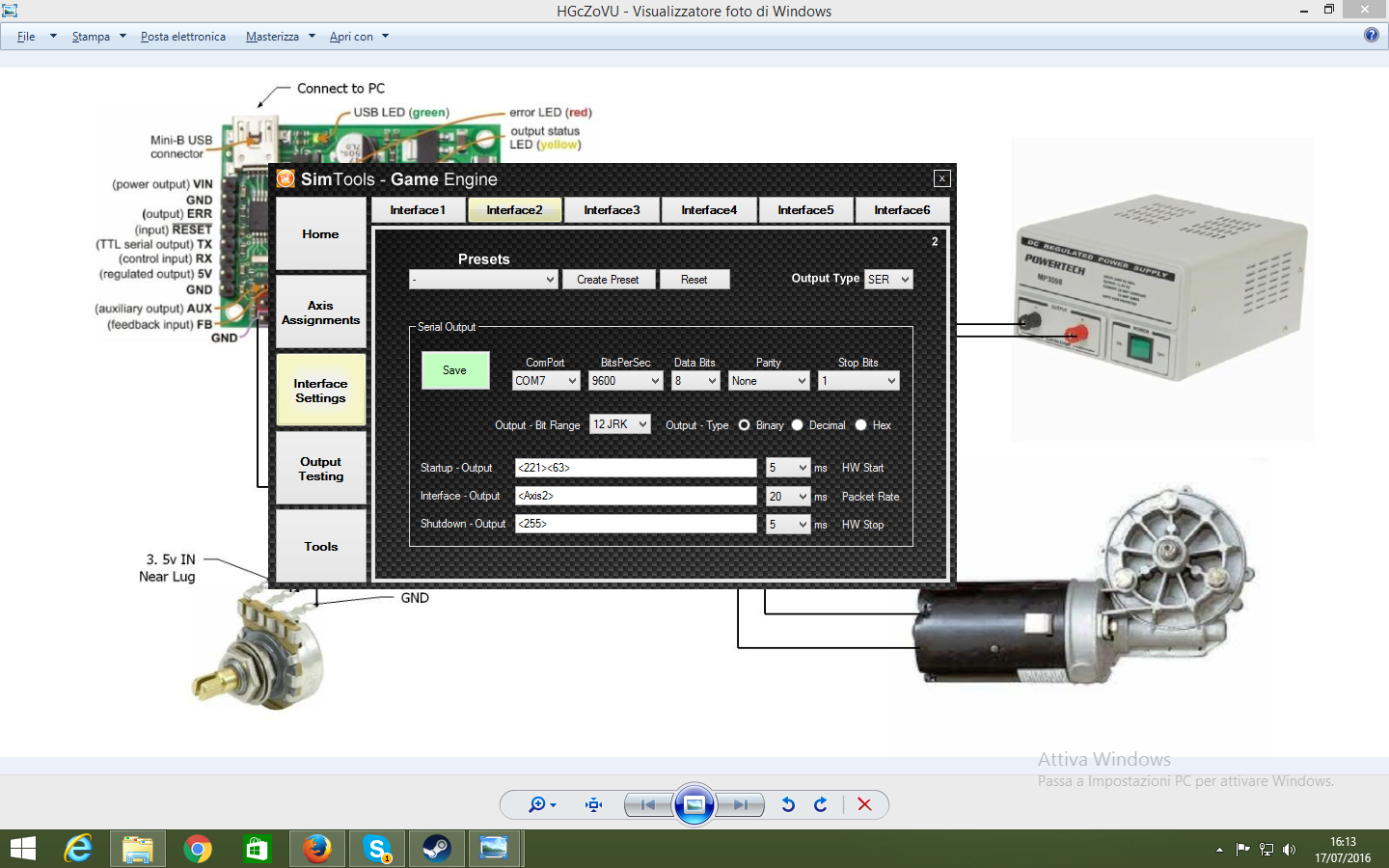Open HW Stop ms dropdown
The image size is (1389, 868).
[x=788, y=524]
